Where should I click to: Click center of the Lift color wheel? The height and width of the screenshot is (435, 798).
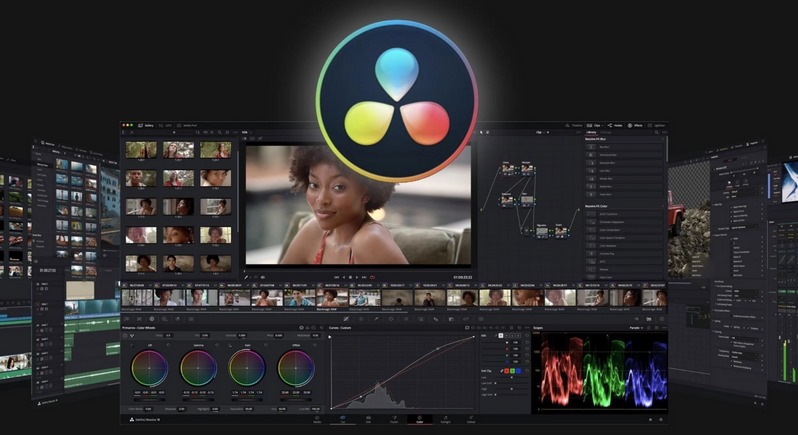point(149,368)
